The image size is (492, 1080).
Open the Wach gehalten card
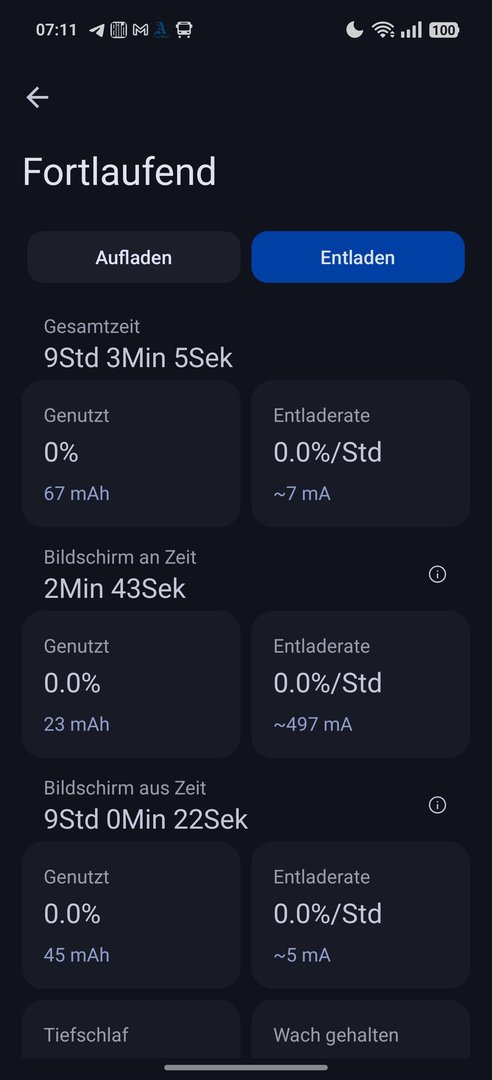[360, 1030]
